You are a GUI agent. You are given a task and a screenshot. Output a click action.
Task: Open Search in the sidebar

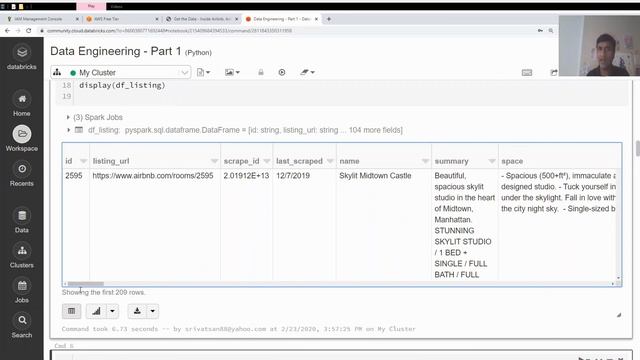click(x=22, y=326)
